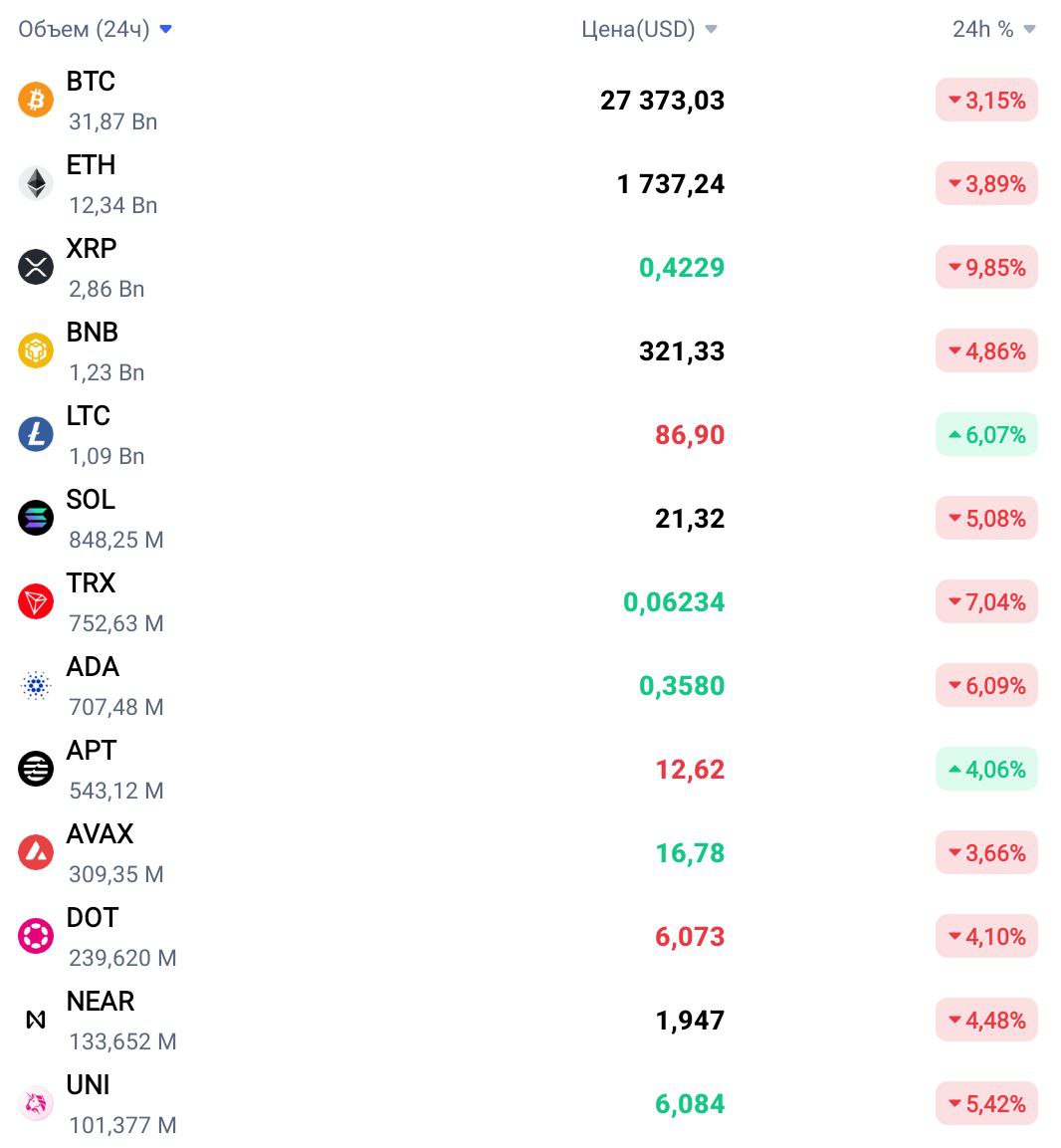Open the NEAR row ticker name
The image size is (1061, 1148).
pos(101,1001)
